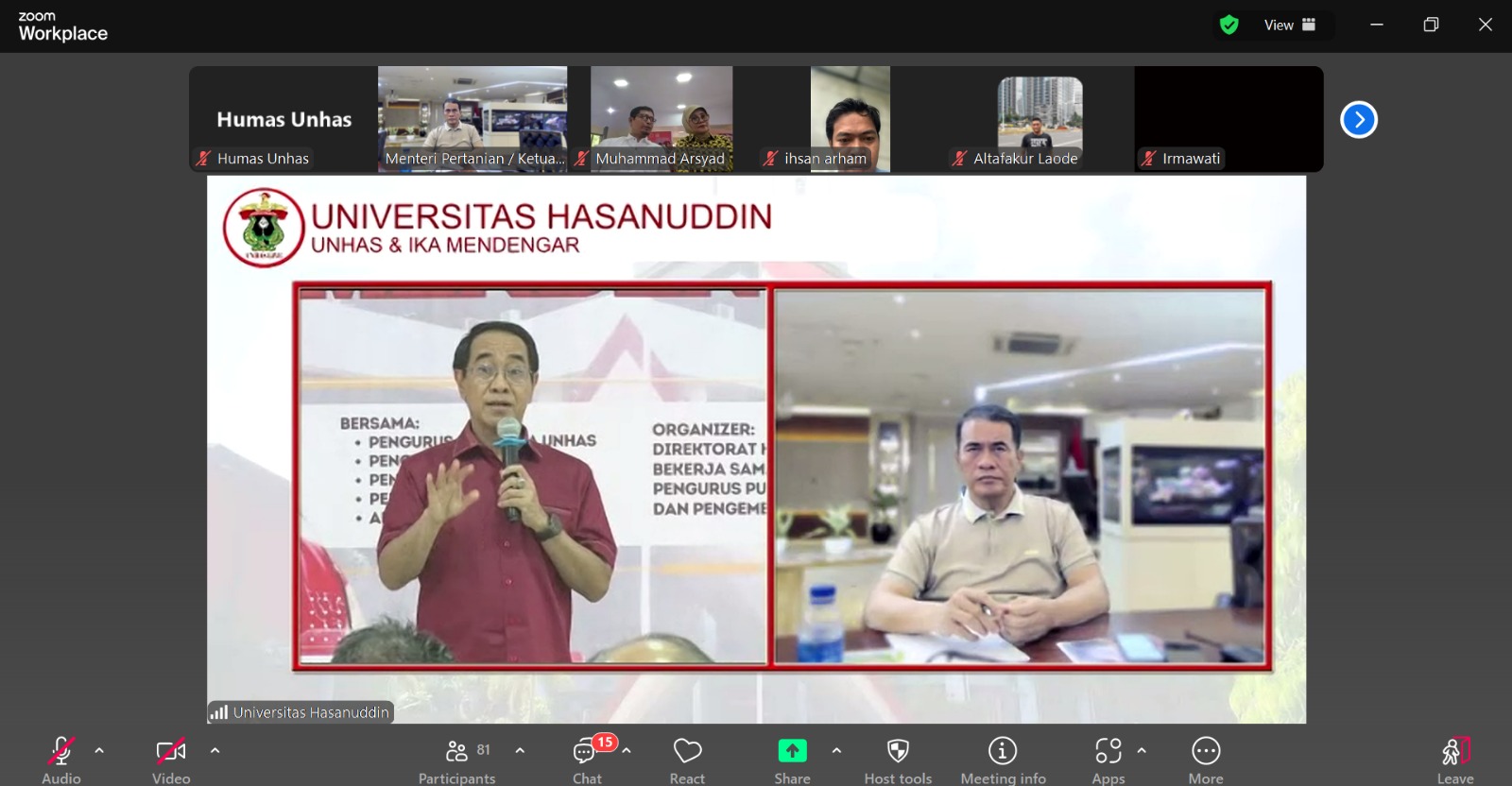
Task: Click green encryption shield icon
Action: tap(1228, 25)
